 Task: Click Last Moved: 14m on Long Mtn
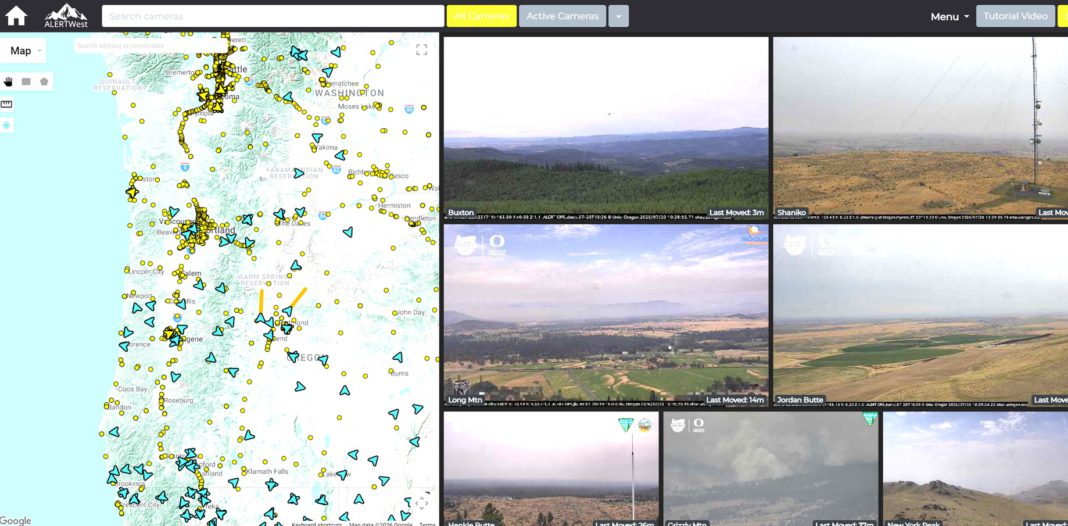pos(735,400)
